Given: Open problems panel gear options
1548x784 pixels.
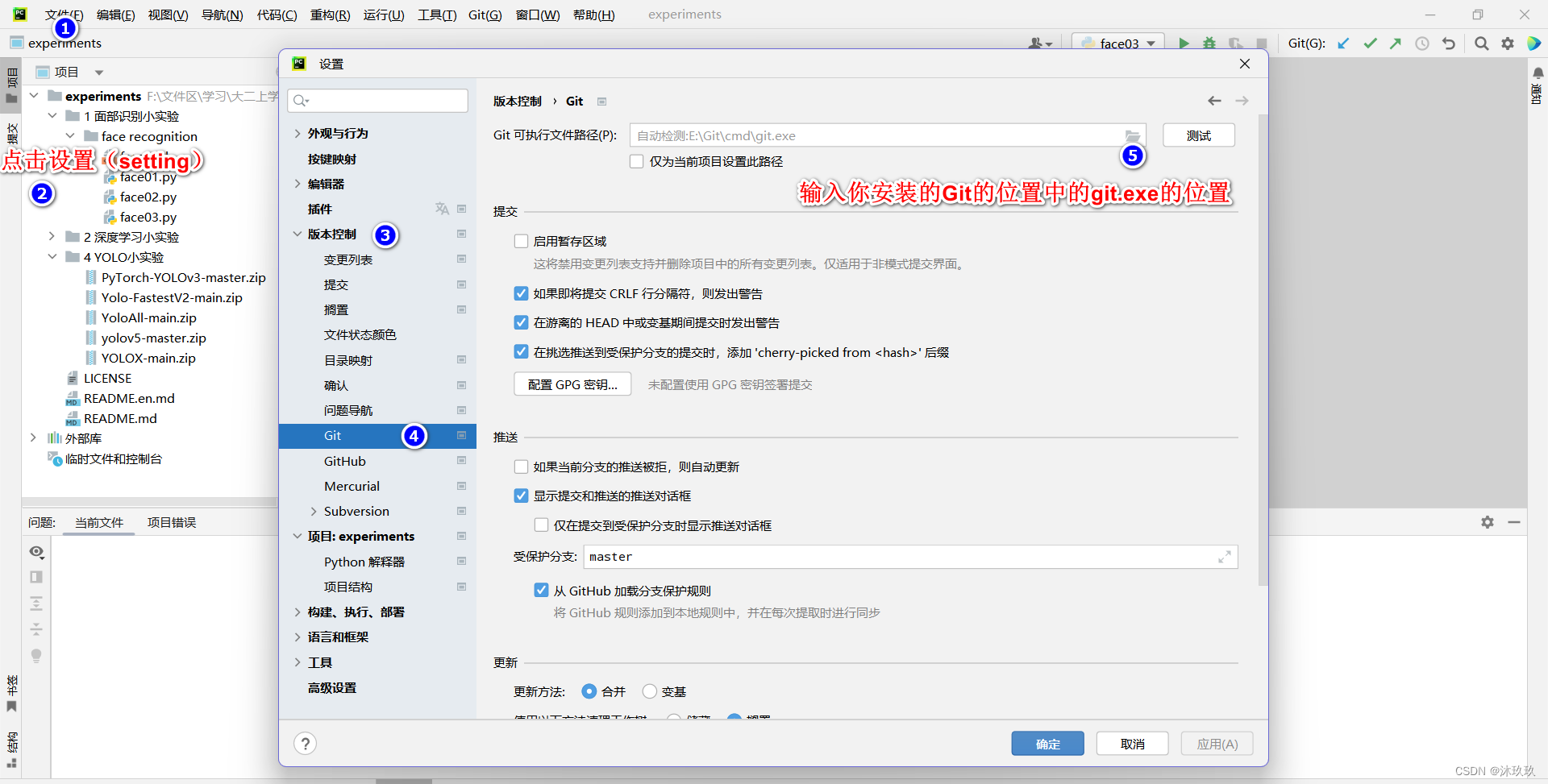Looking at the screenshot, I should 1488,522.
